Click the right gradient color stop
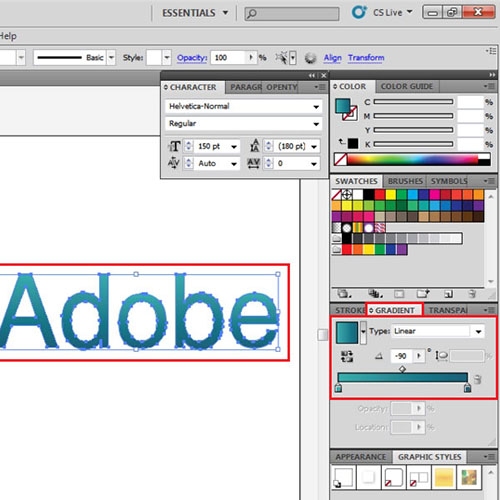The width and height of the screenshot is (500, 500). 467,388
